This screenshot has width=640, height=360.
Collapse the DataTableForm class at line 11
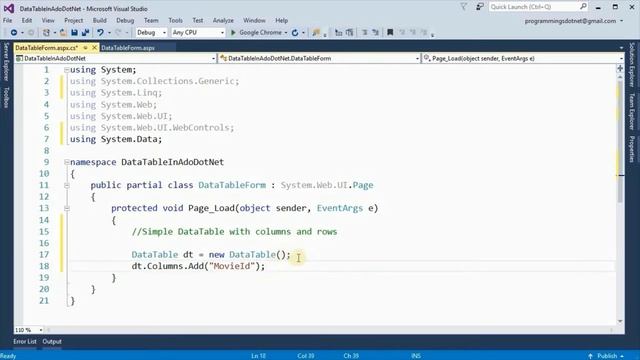point(67,185)
